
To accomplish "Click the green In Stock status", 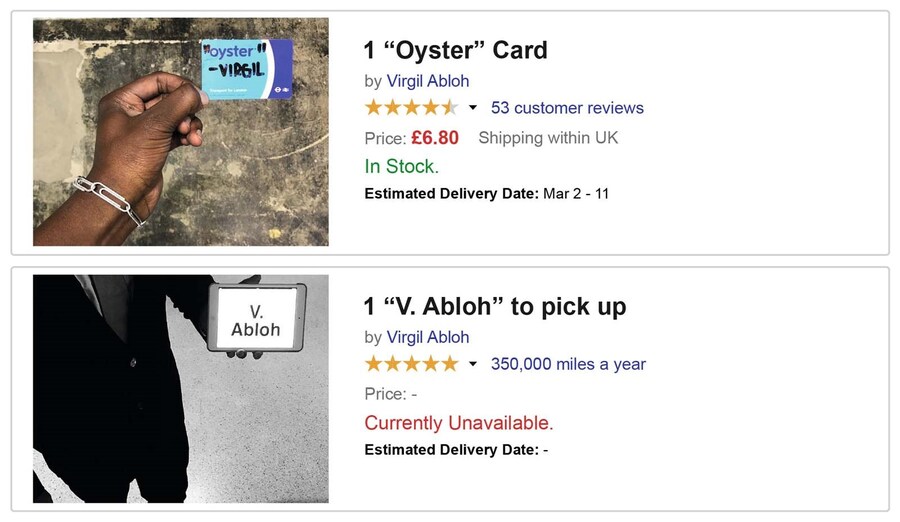I will tap(401, 166).
